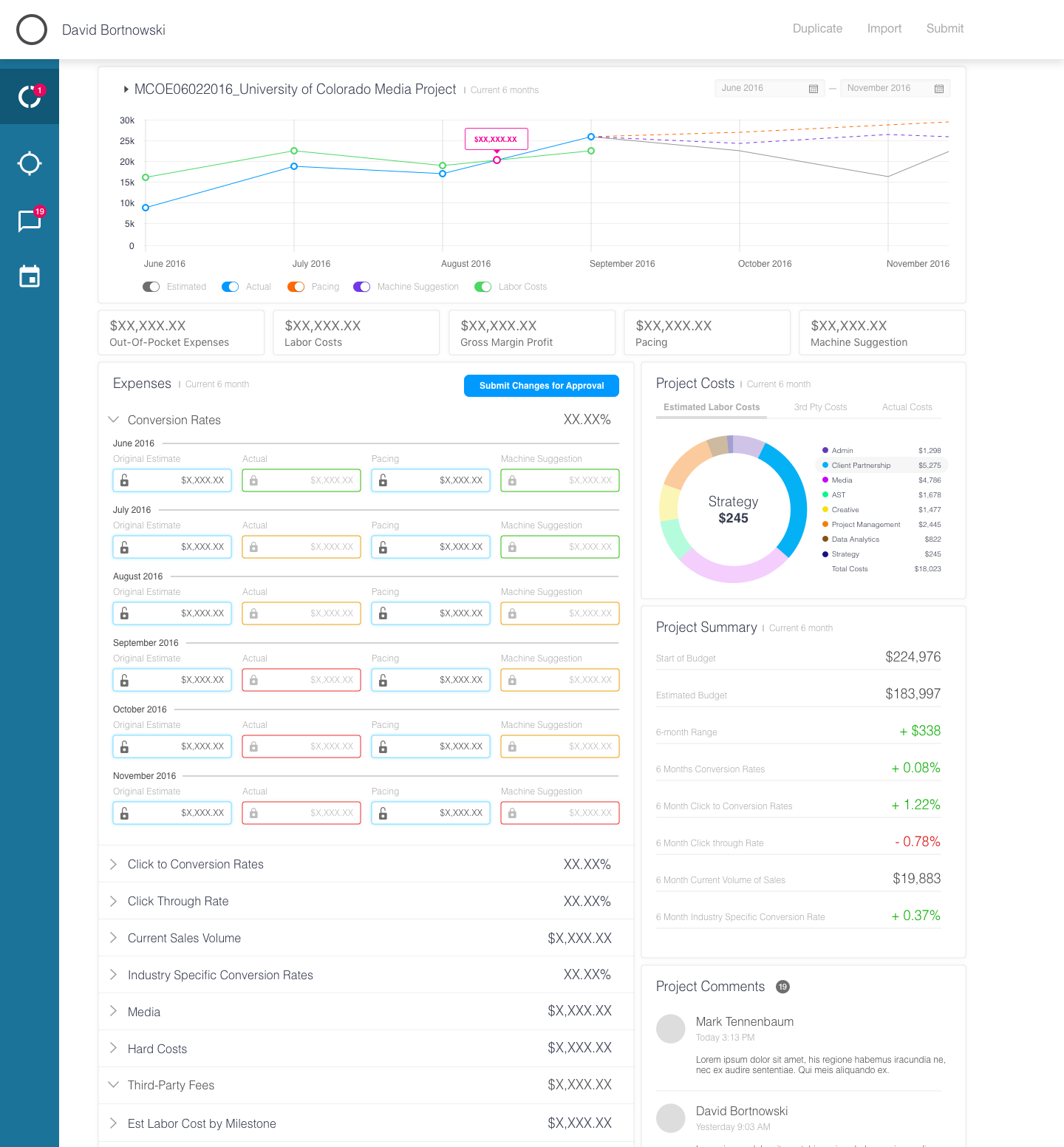
Task: Open the Out-Of-Pocket Expenses card
Action: point(181,333)
